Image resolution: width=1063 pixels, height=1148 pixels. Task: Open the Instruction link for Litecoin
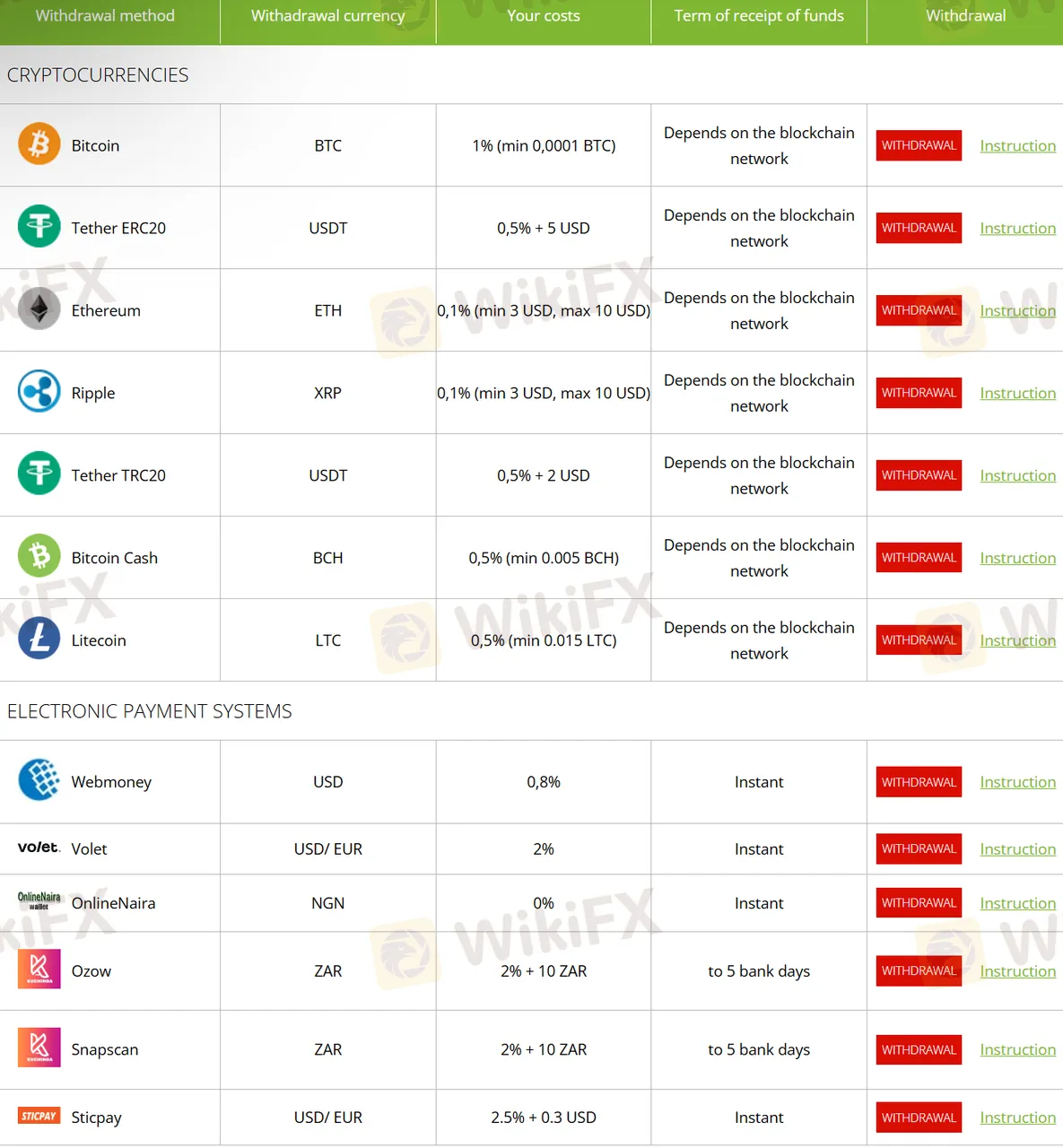coord(1017,640)
